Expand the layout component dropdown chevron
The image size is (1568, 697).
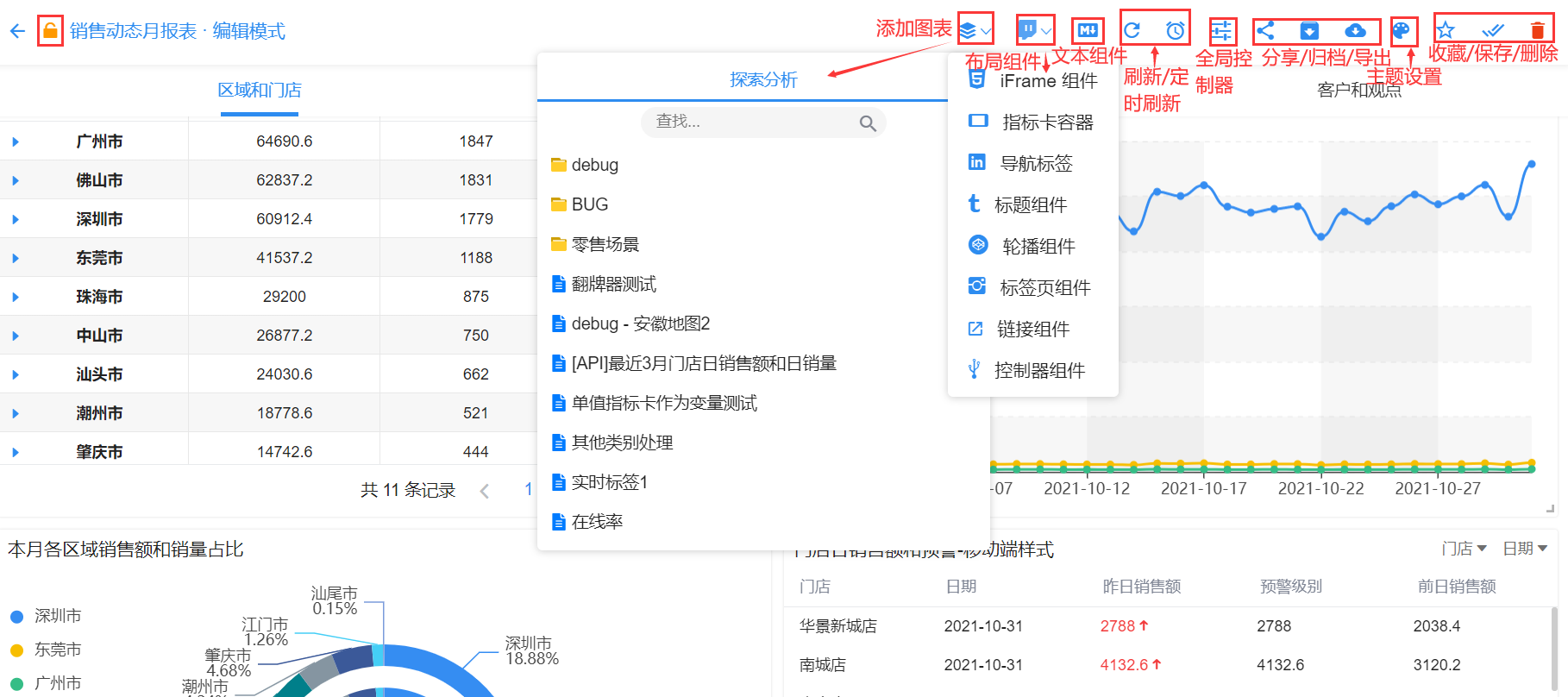(1046, 32)
